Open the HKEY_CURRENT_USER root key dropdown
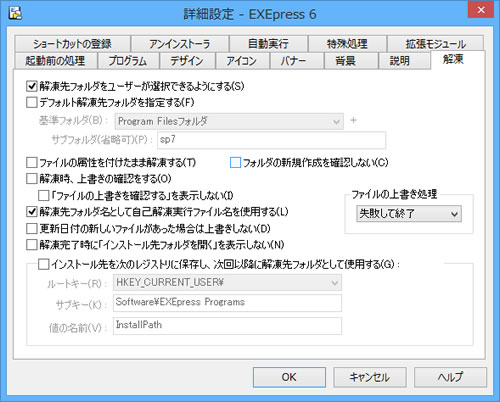Viewport: 500px width, 402px height. 227,283
